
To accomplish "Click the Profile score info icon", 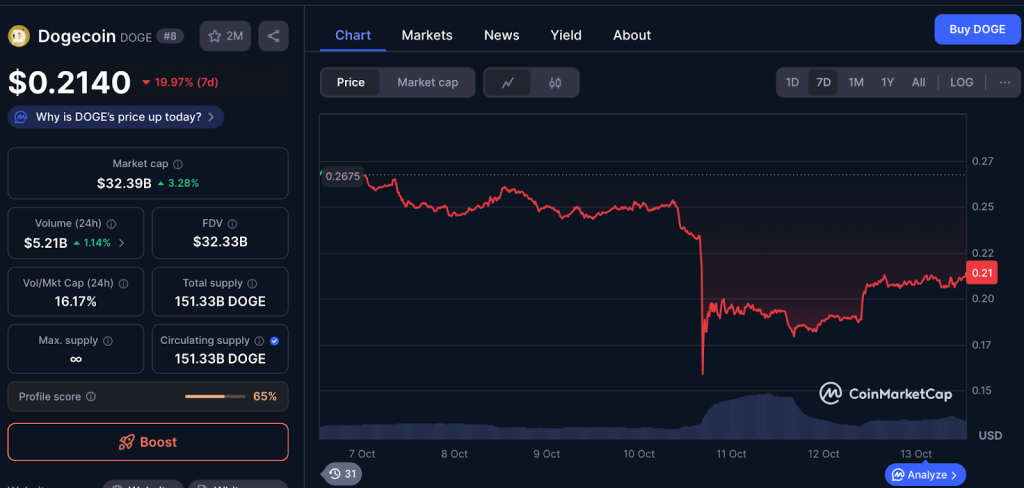I will [91, 397].
